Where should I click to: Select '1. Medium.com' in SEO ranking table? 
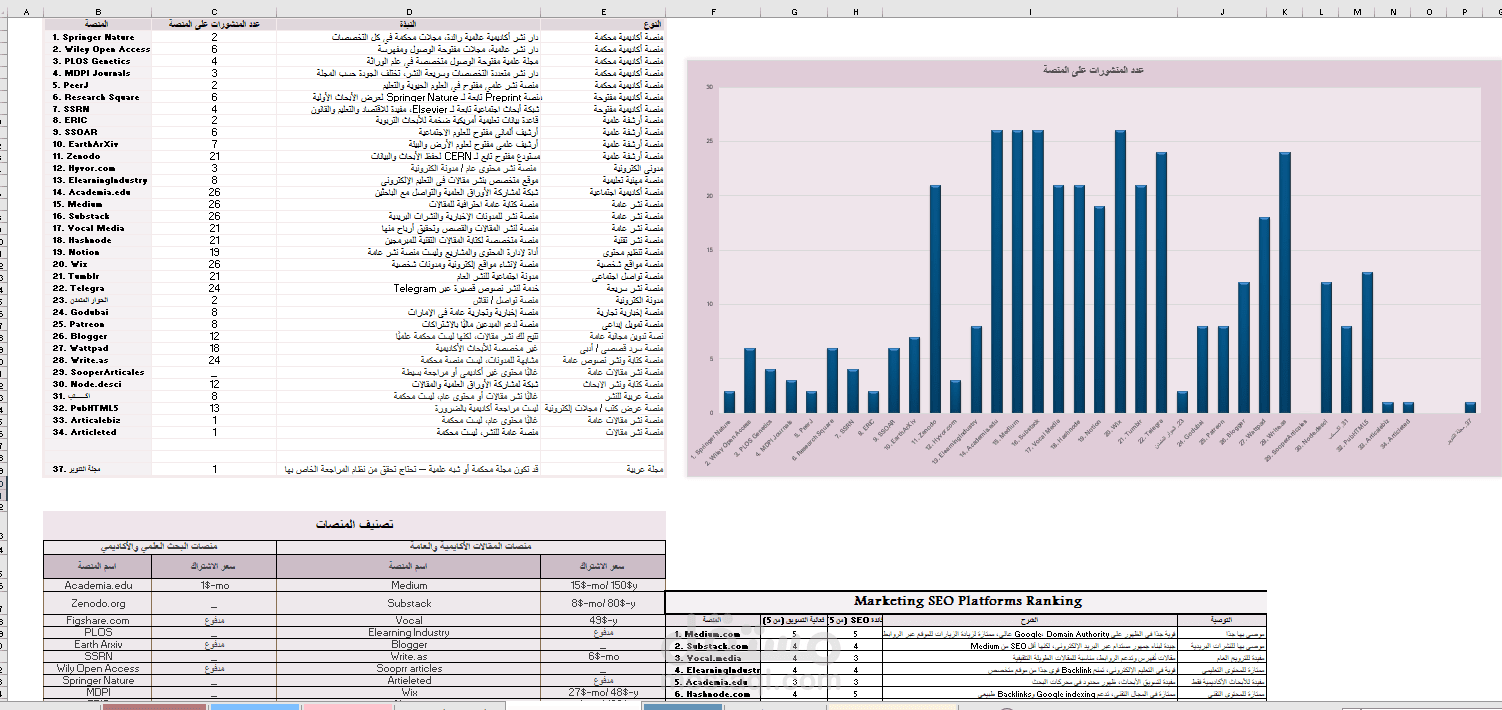tap(715, 634)
